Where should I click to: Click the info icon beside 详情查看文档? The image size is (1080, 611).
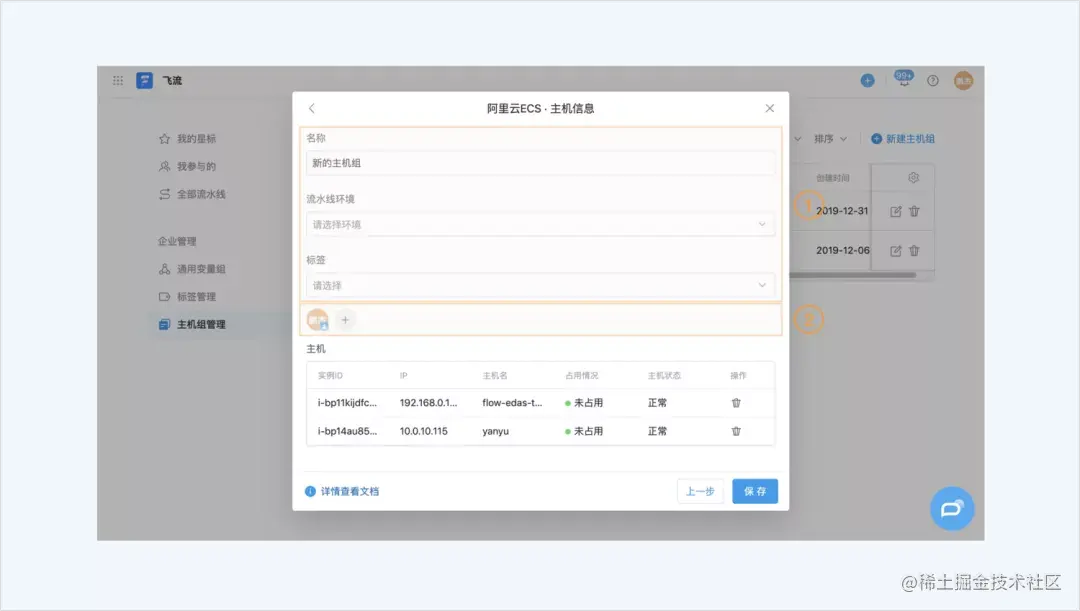310,491
